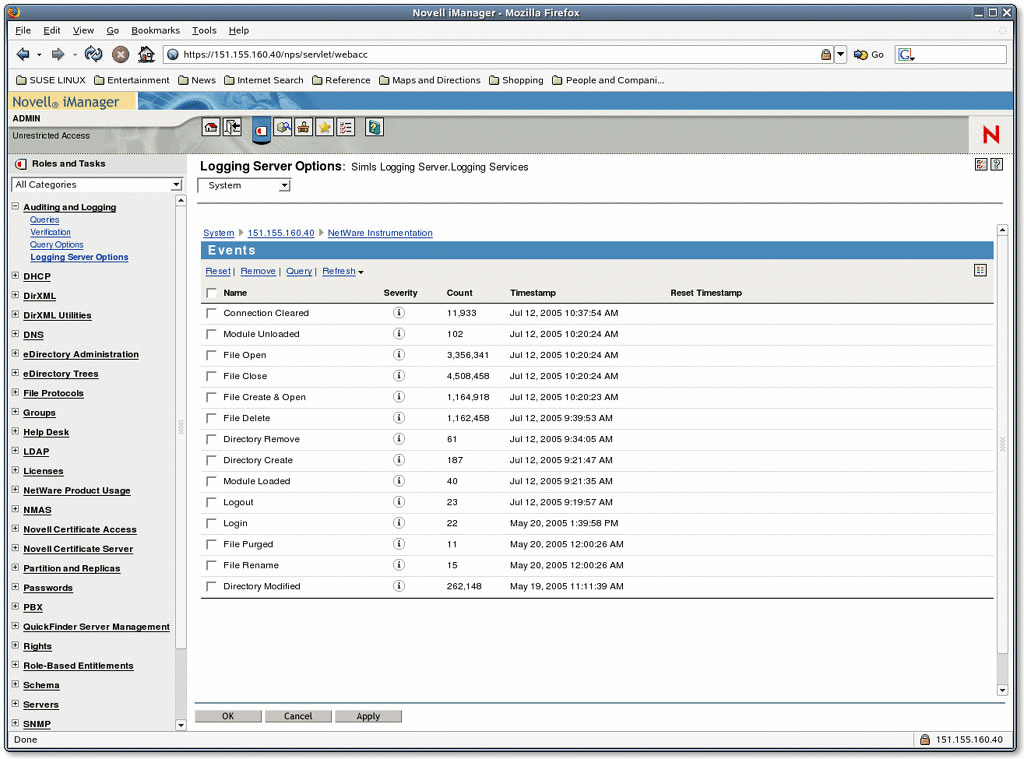This screenshot has width=1024, height=759.
Task: Click the checklist icon beside the help icon
Action: coord(981,165)
